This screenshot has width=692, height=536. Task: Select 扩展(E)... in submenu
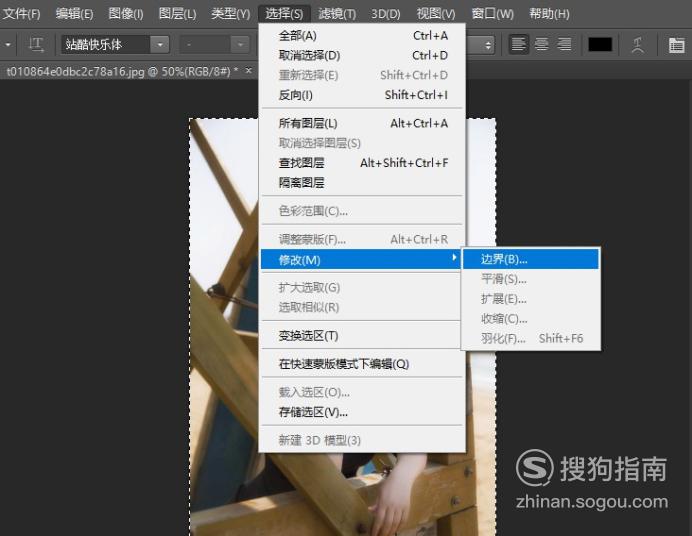[x=530, y=299]
